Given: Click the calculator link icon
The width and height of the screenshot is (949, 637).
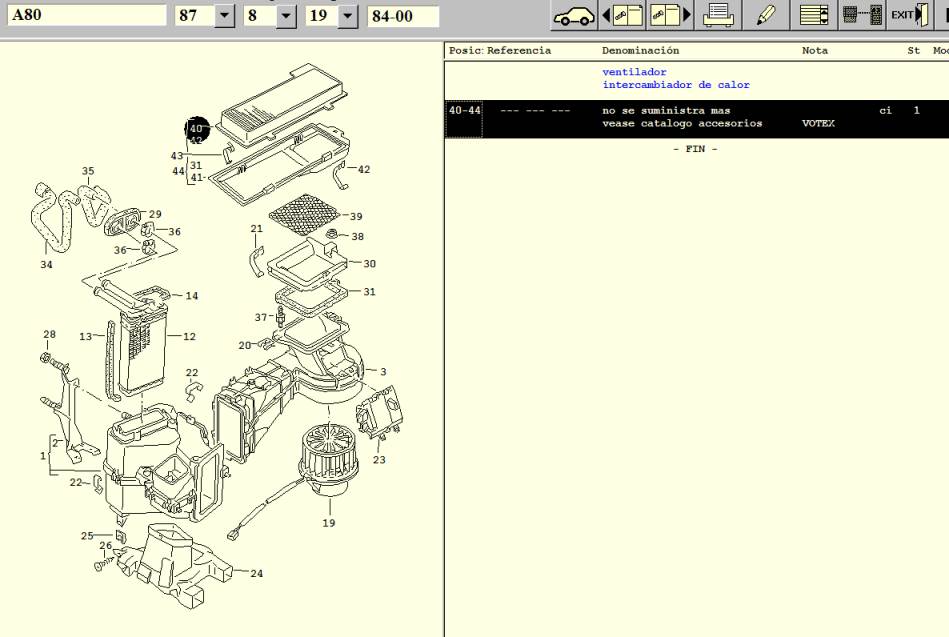Looking at the screenshot, I should [x=861, y=15].
